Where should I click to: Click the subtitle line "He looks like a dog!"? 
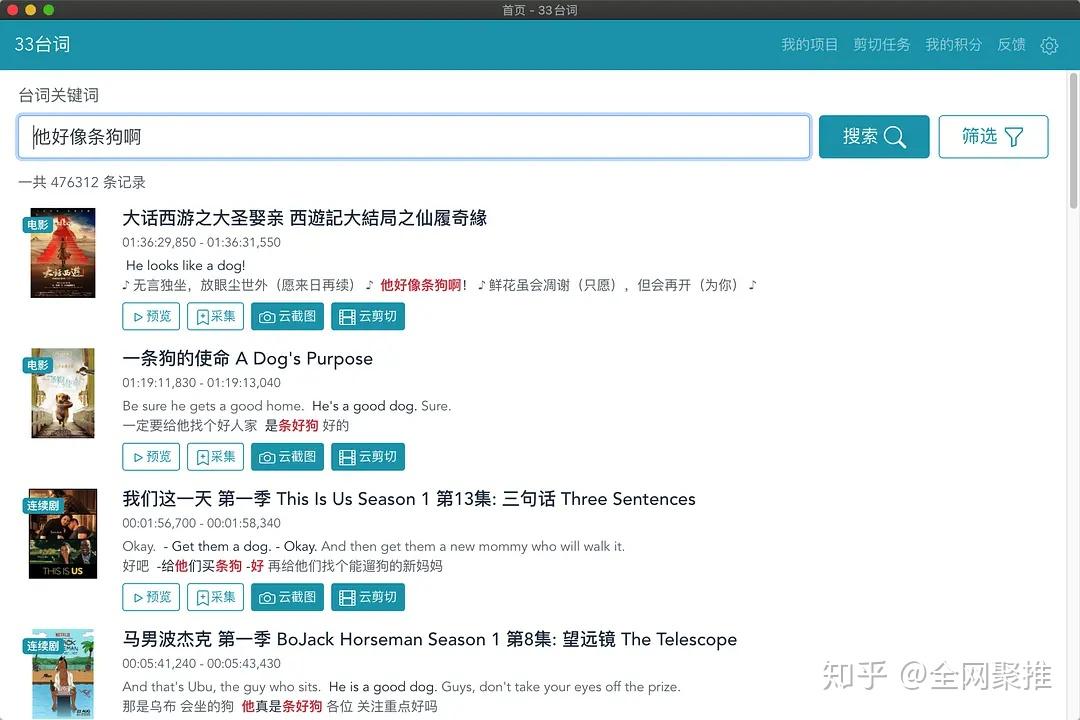coord(185,265)
